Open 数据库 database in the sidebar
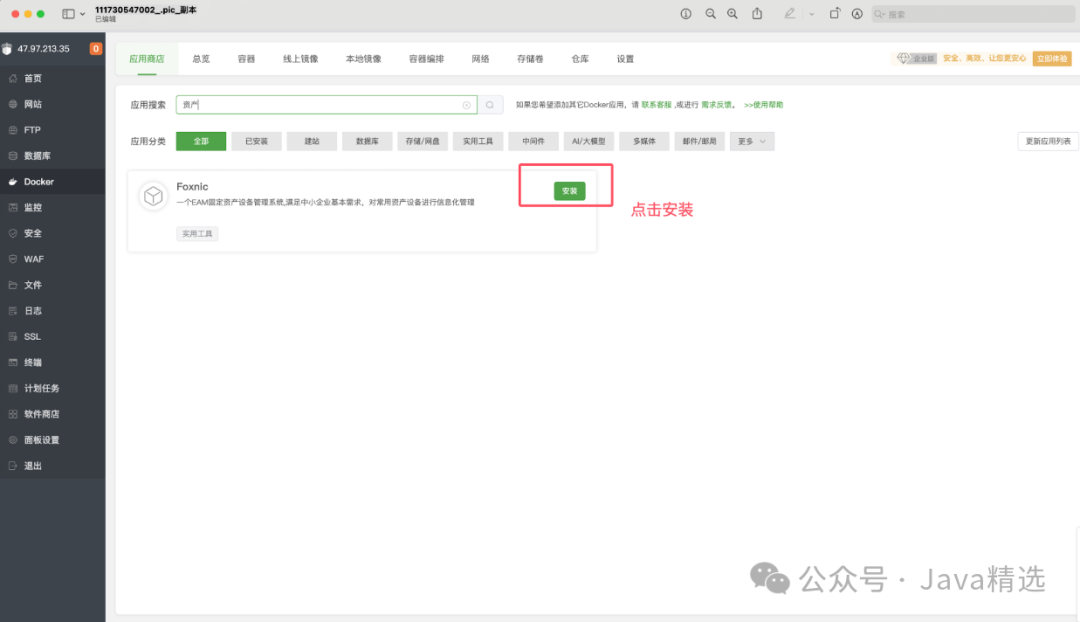This screenshot has width=1080, height=622. click(x=52, y=156)
